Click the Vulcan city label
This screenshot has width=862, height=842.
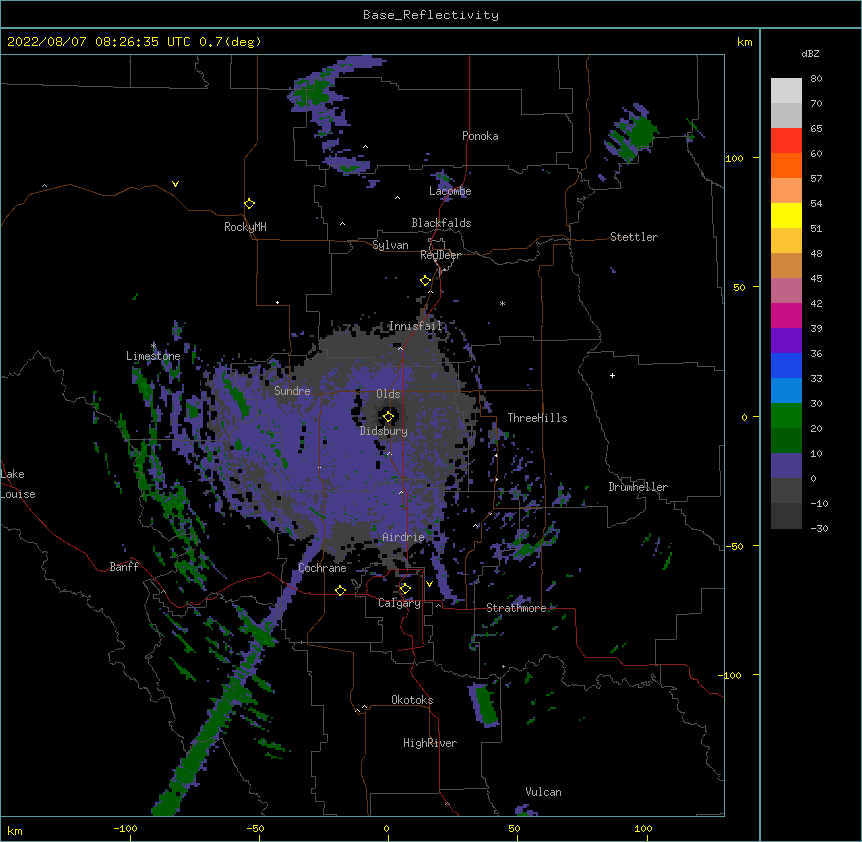[543, 792]
